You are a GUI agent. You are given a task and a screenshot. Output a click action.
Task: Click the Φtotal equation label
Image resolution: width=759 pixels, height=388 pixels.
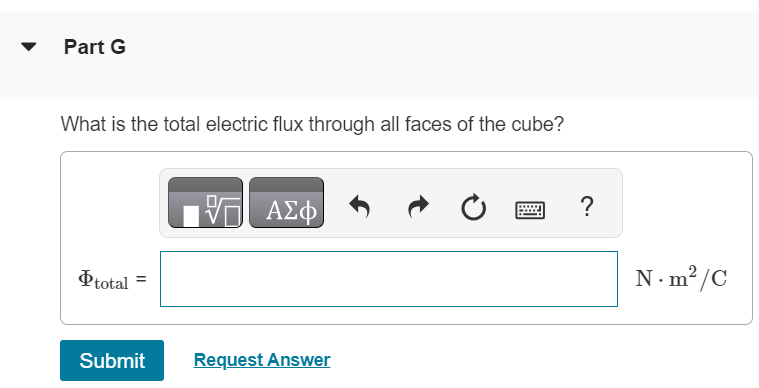pyautogui.click(x=104, y=280)
